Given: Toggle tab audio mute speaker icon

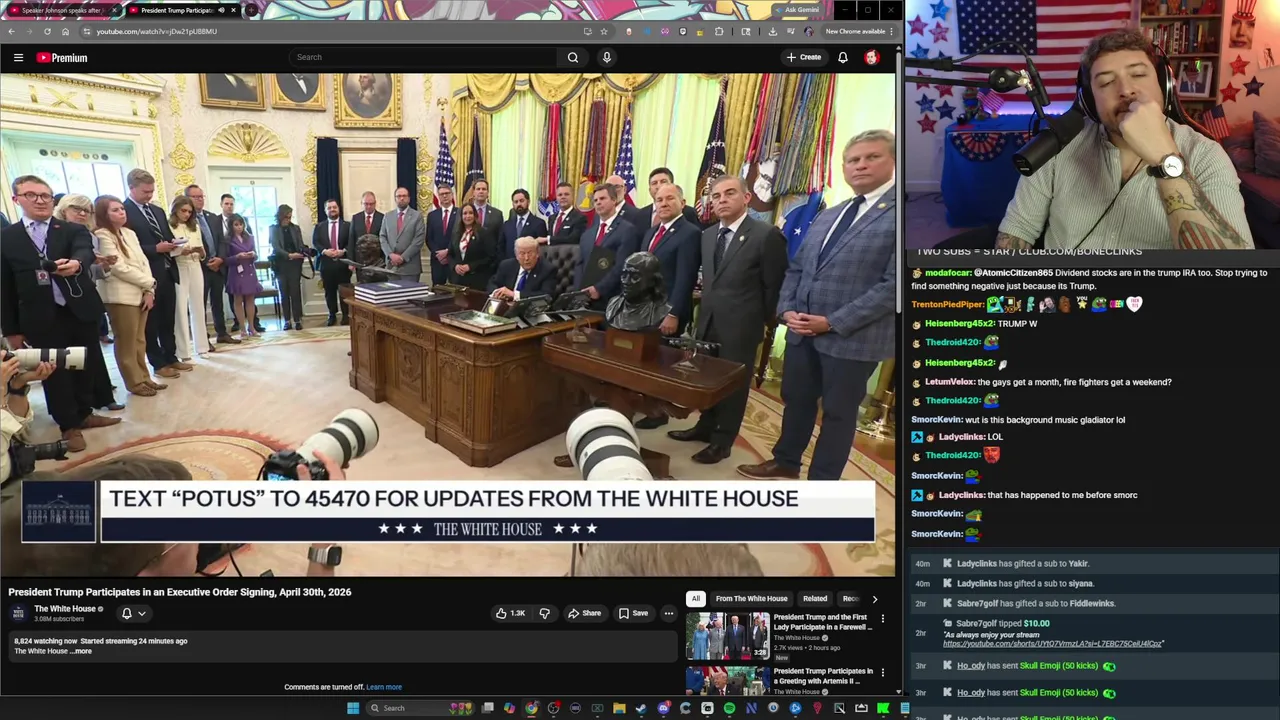Looking at the screenshot, I should click(221, 10).
